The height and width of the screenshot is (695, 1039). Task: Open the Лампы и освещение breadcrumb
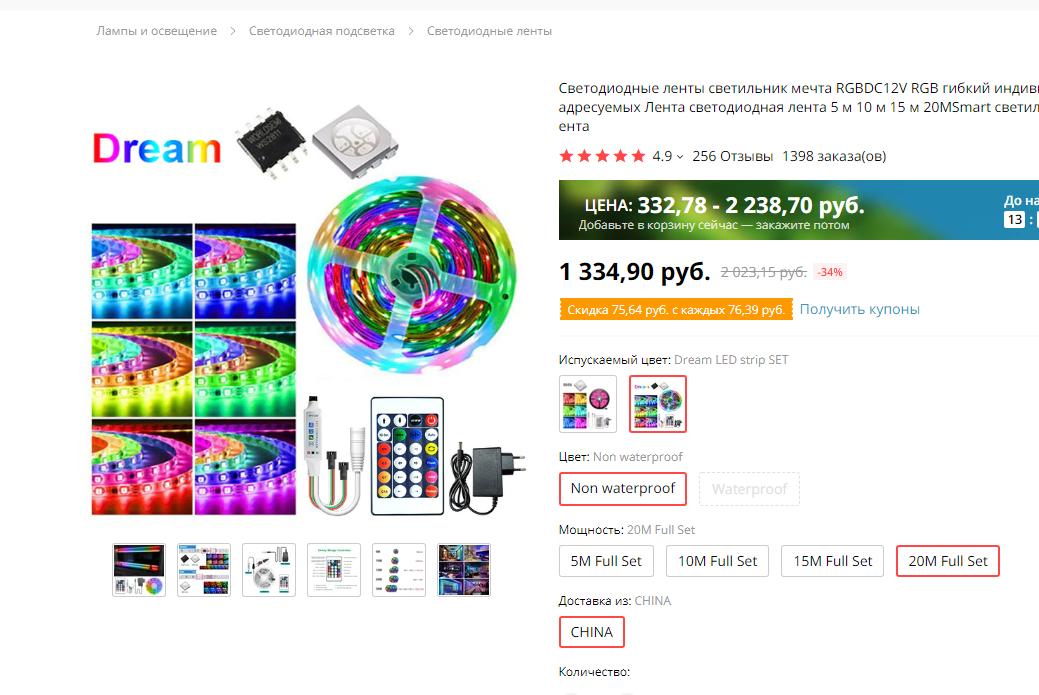coord(156,31)
